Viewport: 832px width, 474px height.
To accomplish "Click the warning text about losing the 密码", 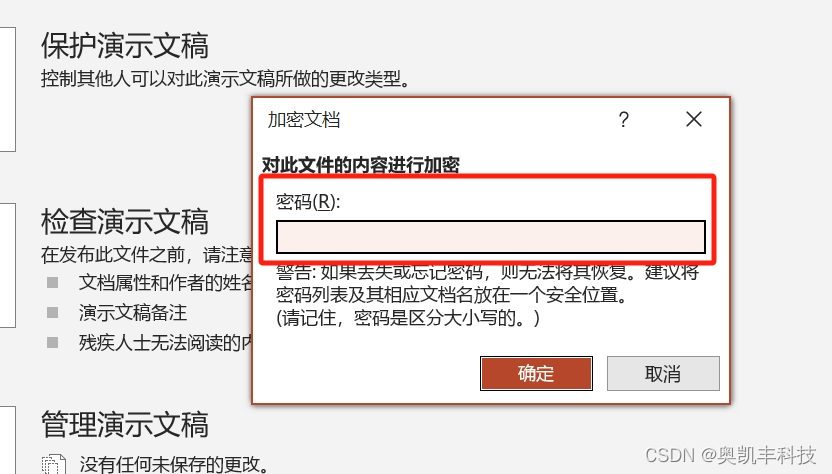I will (487, 295).
